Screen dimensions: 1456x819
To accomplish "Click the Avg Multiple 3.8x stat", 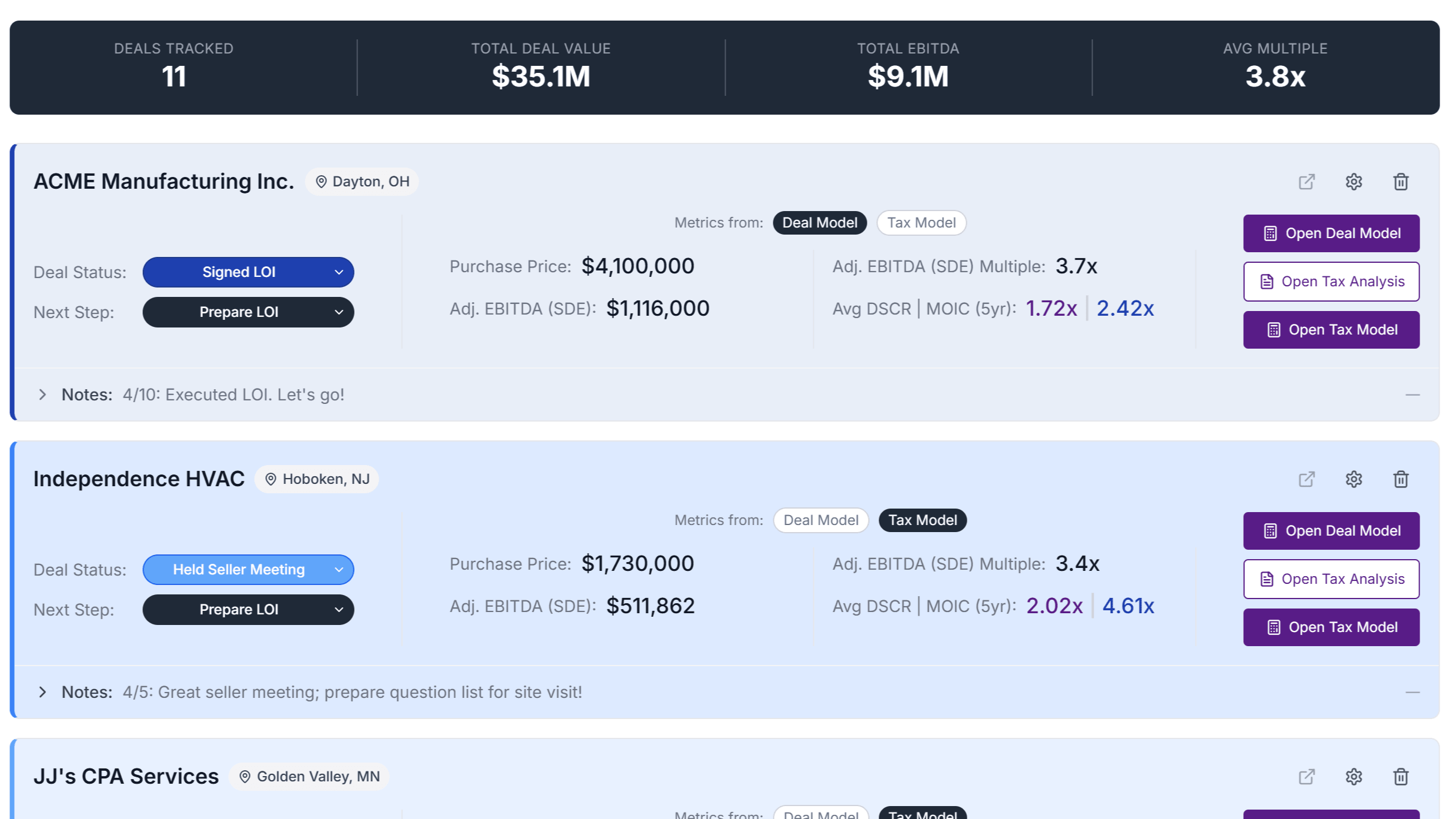I will pos(1275,76).
